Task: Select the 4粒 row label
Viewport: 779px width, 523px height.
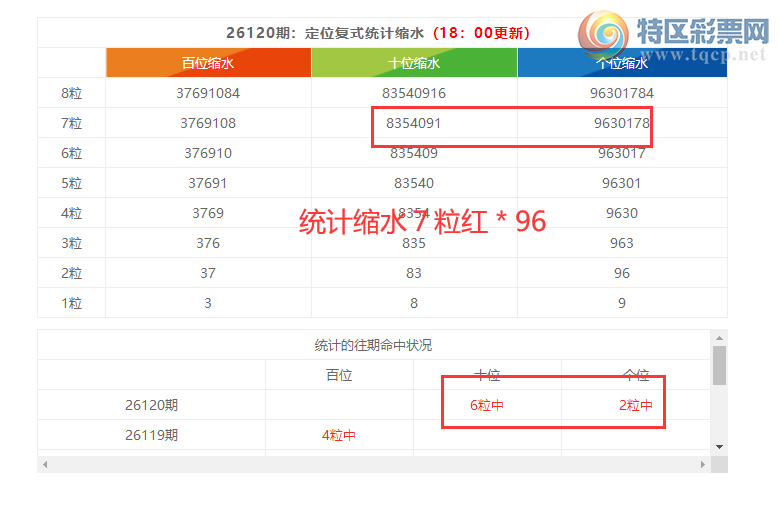Action: tap(72, 213)
